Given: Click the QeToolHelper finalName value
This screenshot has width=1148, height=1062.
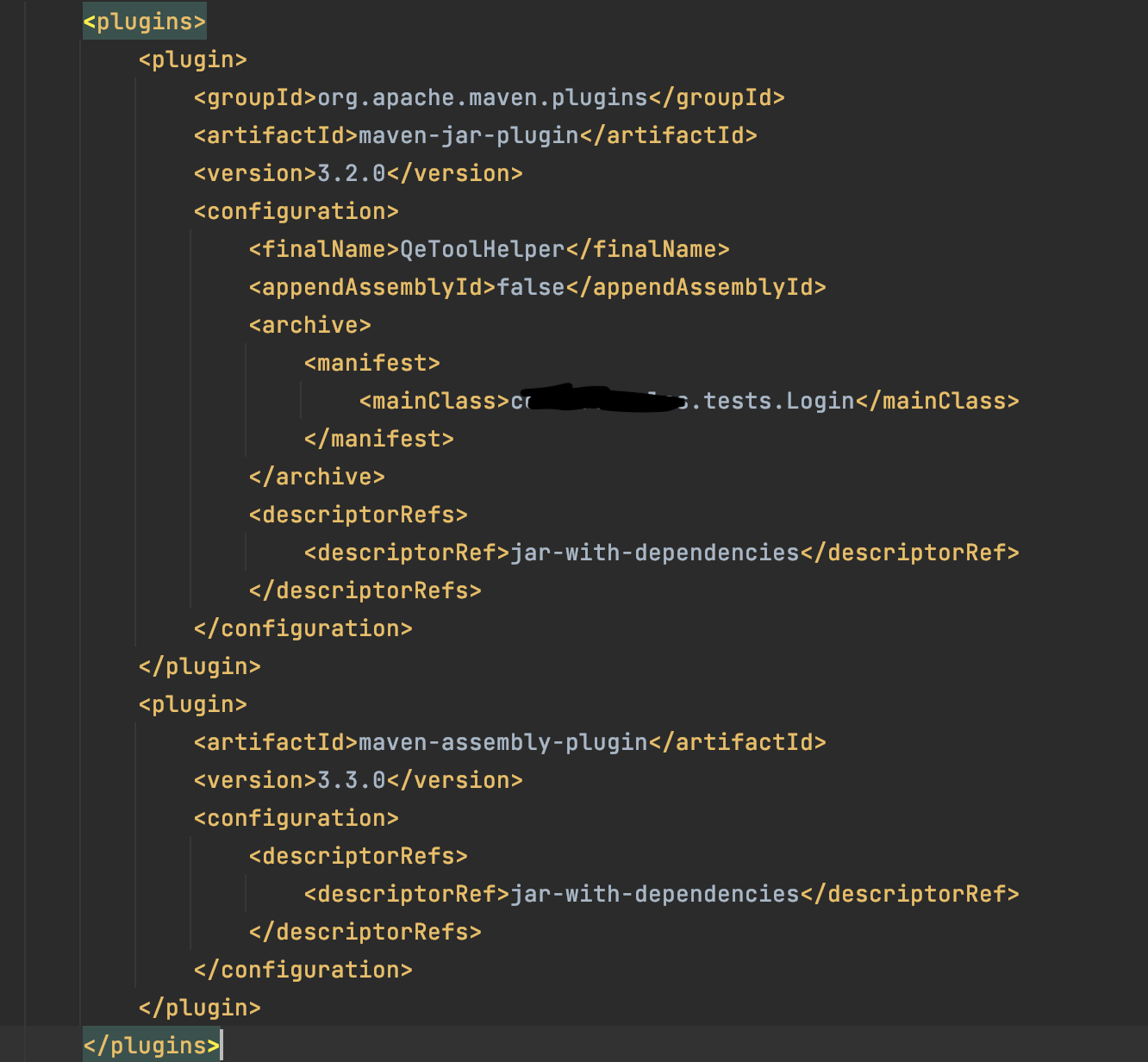Looking at the screenshot, I should (x=483, y=249).
